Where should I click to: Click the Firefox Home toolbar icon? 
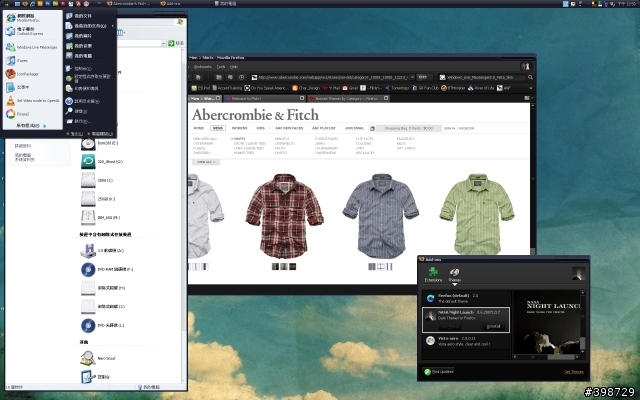coord(198,77)
